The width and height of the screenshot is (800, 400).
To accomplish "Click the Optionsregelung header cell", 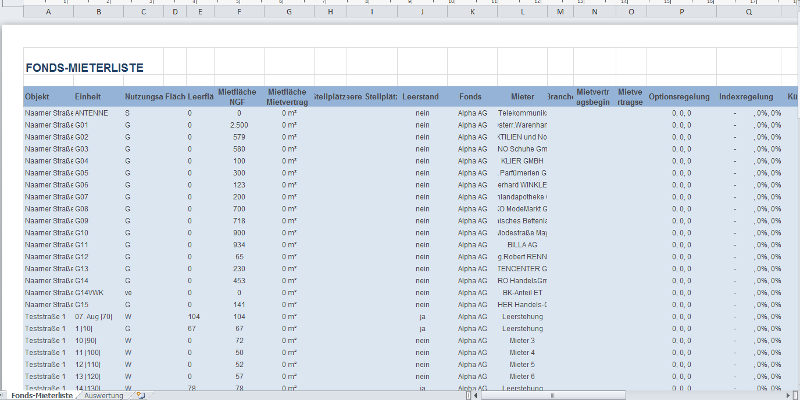I will [x=682, y=96].
